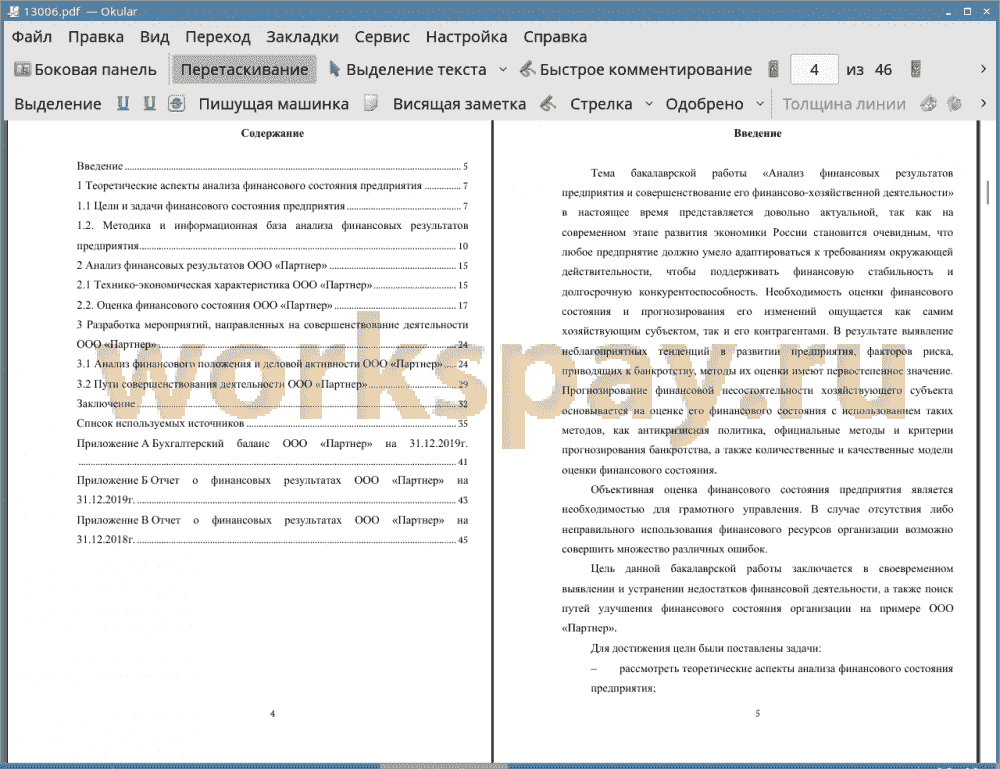This screenshot has height=769, width=1000.
Task: Toggle the Боковая панель sidebar button
Action: (85, 70)
